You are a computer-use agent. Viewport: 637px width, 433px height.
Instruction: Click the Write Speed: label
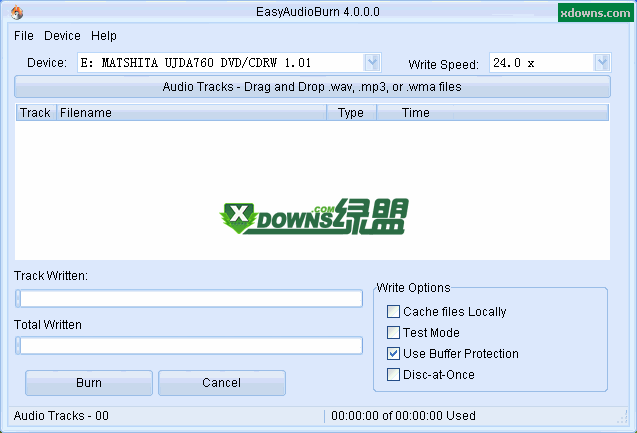444,65
